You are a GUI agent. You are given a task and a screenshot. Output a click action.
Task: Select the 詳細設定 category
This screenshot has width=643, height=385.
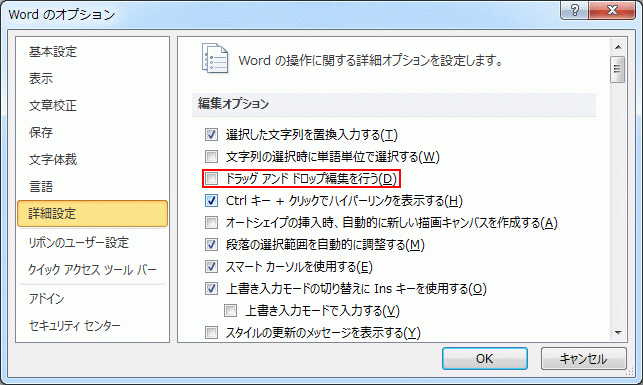93,214
